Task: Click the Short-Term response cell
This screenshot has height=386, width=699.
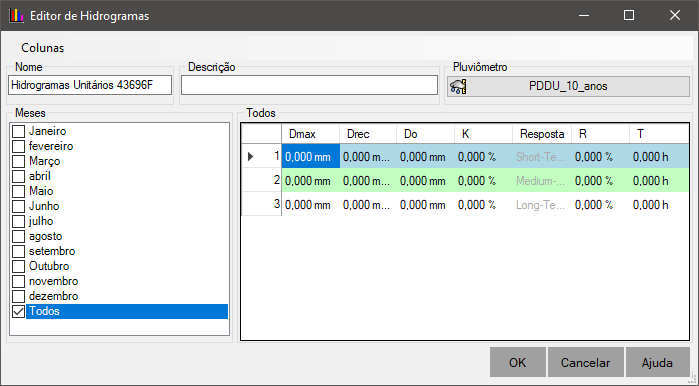Action: tap(542, 156)
